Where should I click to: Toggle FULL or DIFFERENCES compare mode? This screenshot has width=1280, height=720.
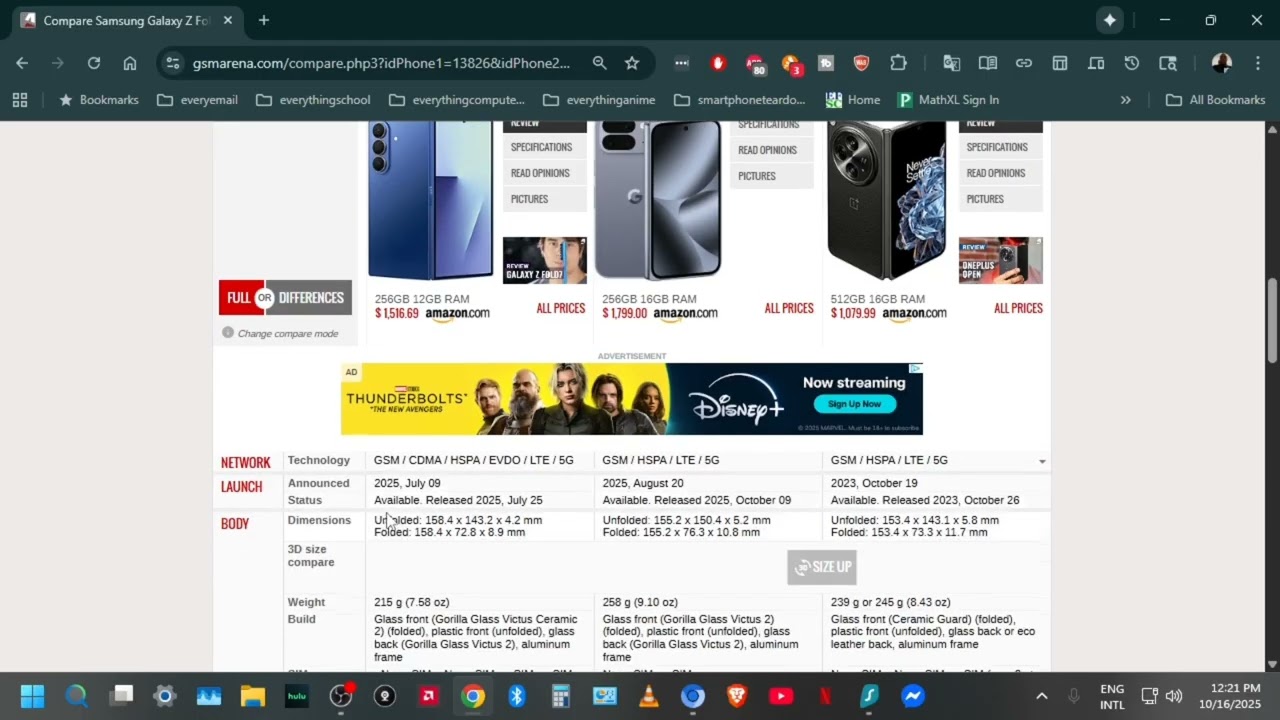[x=285, y=297]
